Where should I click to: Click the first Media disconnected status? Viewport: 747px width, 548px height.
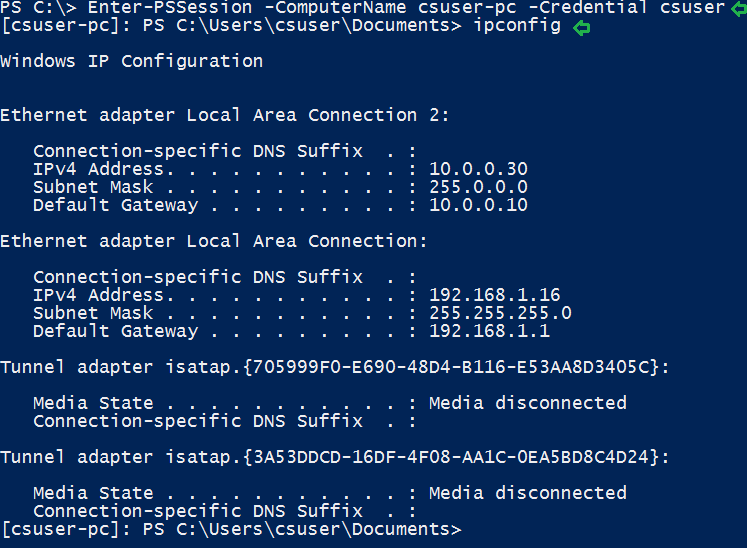tap(527, 403)
